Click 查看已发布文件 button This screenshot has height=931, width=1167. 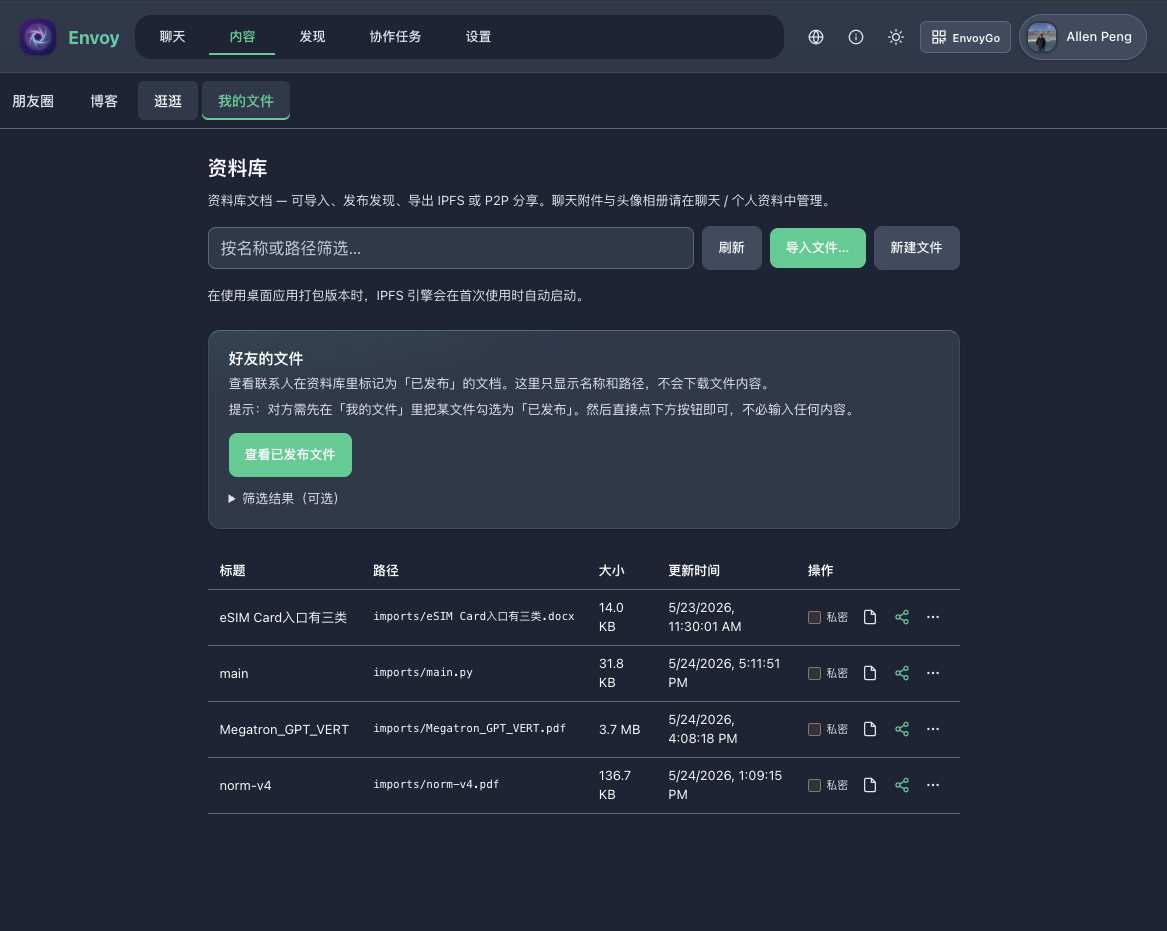[290, 455]
